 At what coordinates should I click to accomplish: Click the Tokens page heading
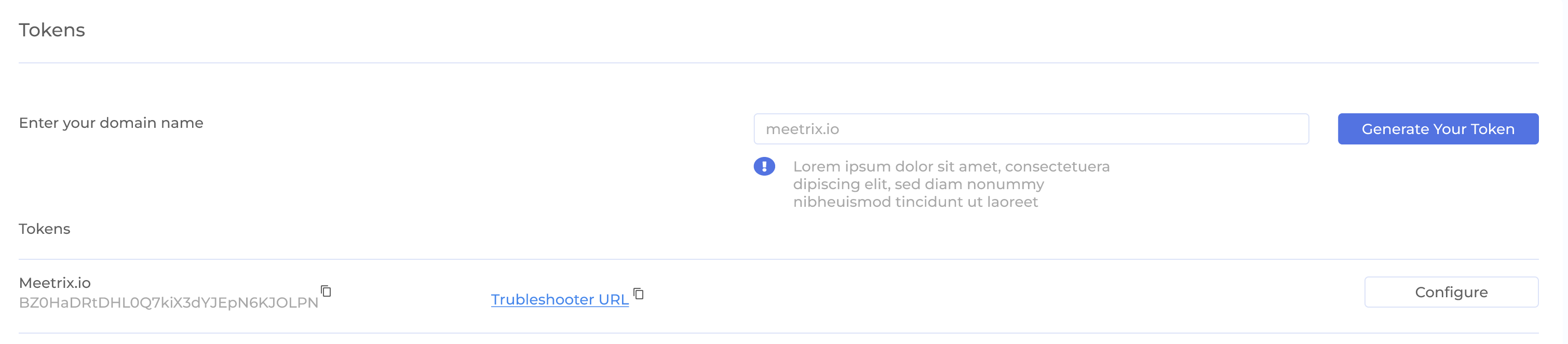(52, 28)
